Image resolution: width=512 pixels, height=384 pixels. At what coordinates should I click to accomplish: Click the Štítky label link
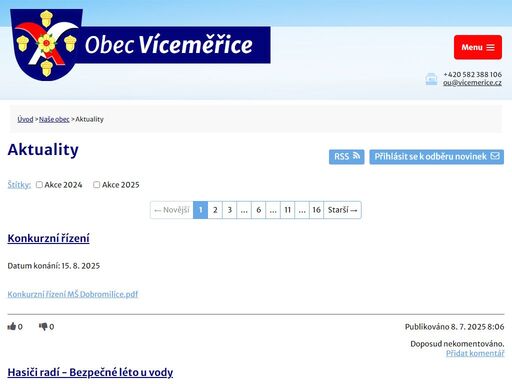(19, 185)
